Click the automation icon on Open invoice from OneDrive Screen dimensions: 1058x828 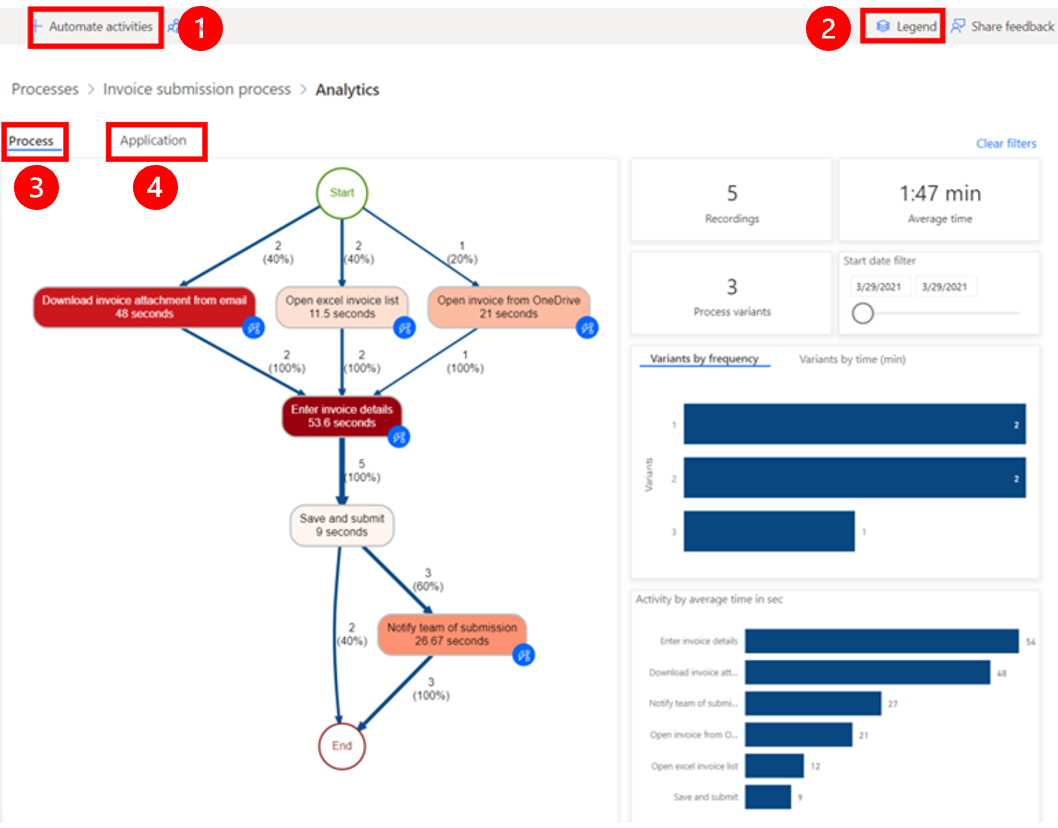coord(585,327)
